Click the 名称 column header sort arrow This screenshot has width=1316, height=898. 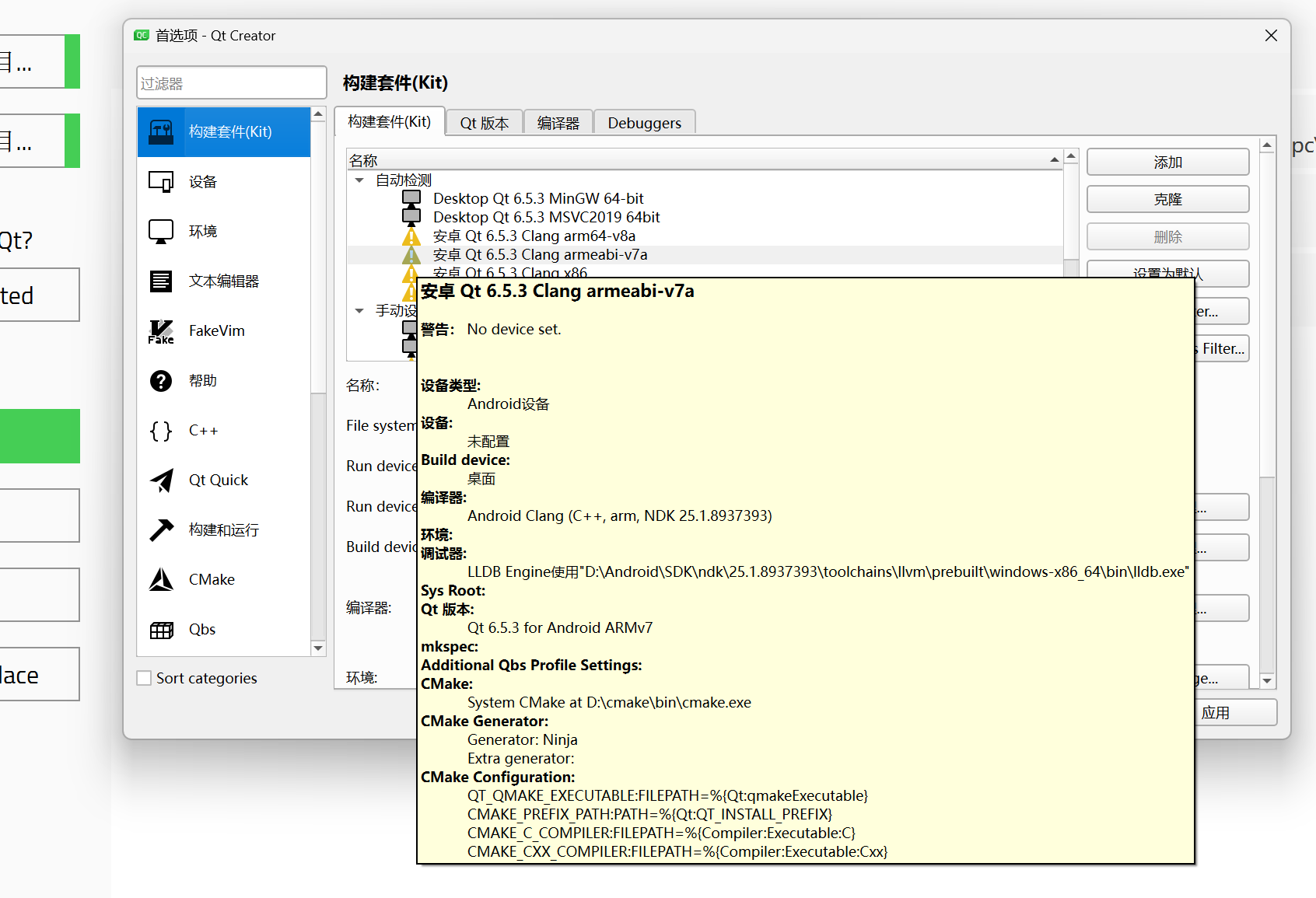(1054, 160)
